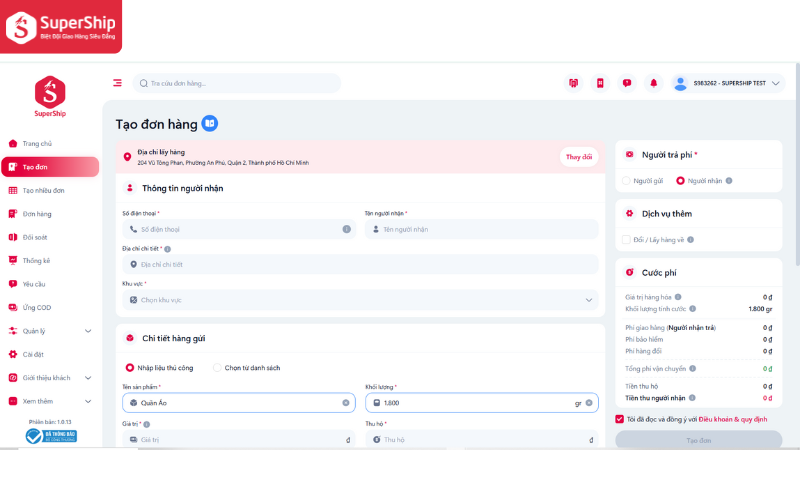
Task: Click the hamburger menu icon
Action: point(117,83)
